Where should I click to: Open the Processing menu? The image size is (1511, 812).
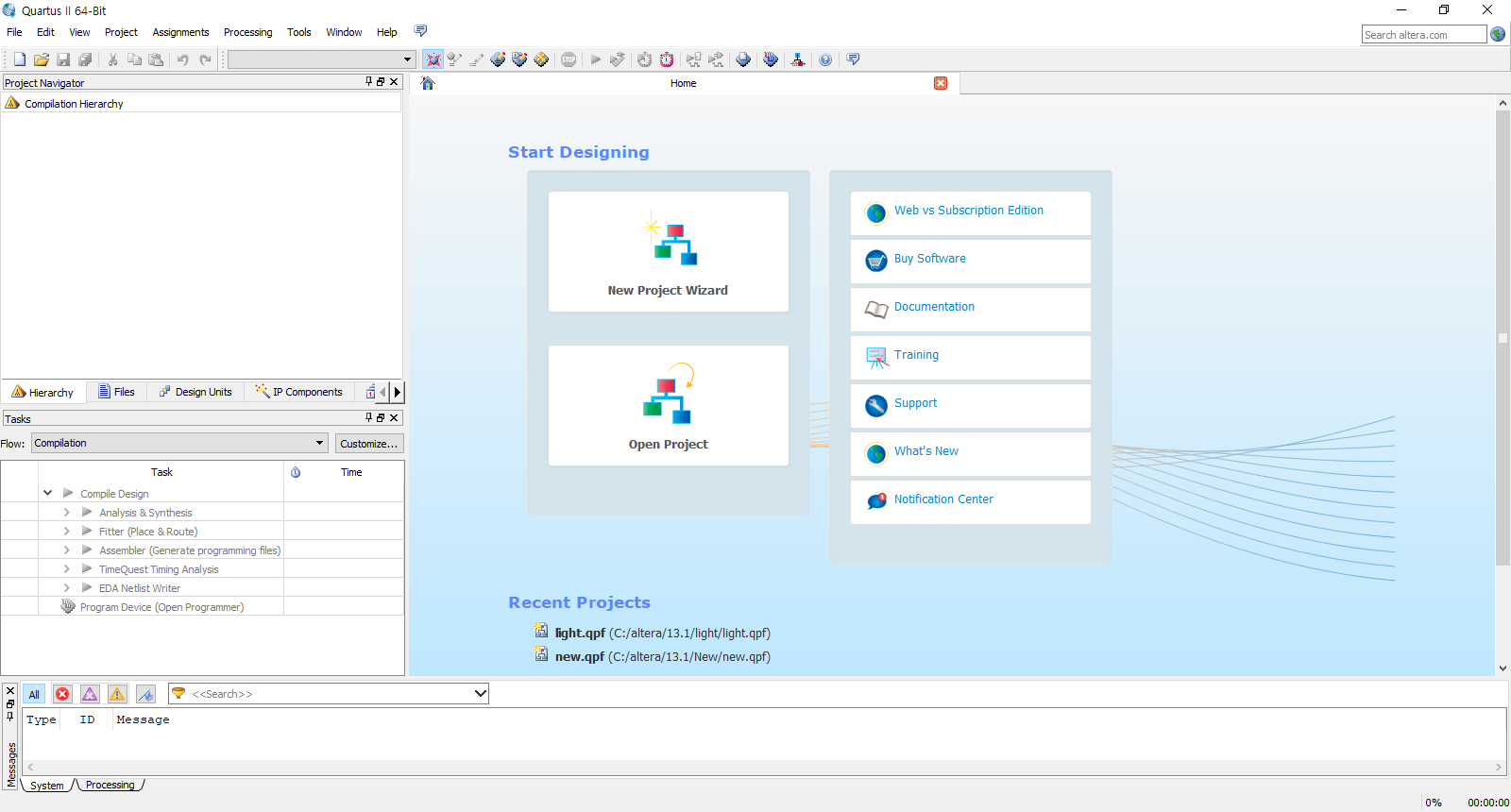[247, 32]
